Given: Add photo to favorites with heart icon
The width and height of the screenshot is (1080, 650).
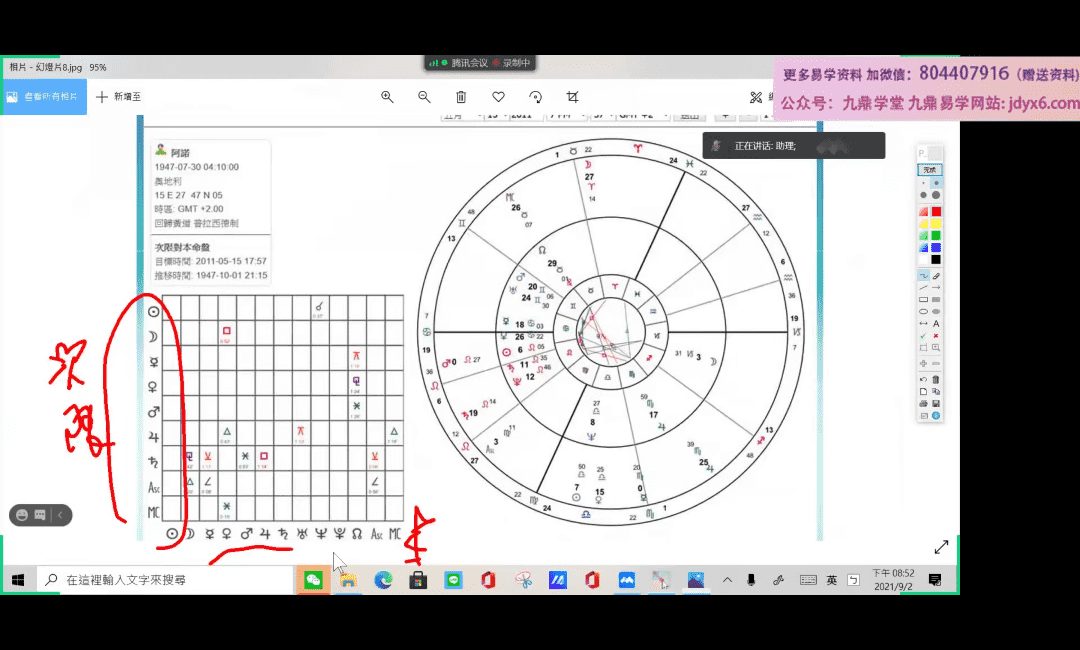Looking at the screenshot, I should point(498,97).
